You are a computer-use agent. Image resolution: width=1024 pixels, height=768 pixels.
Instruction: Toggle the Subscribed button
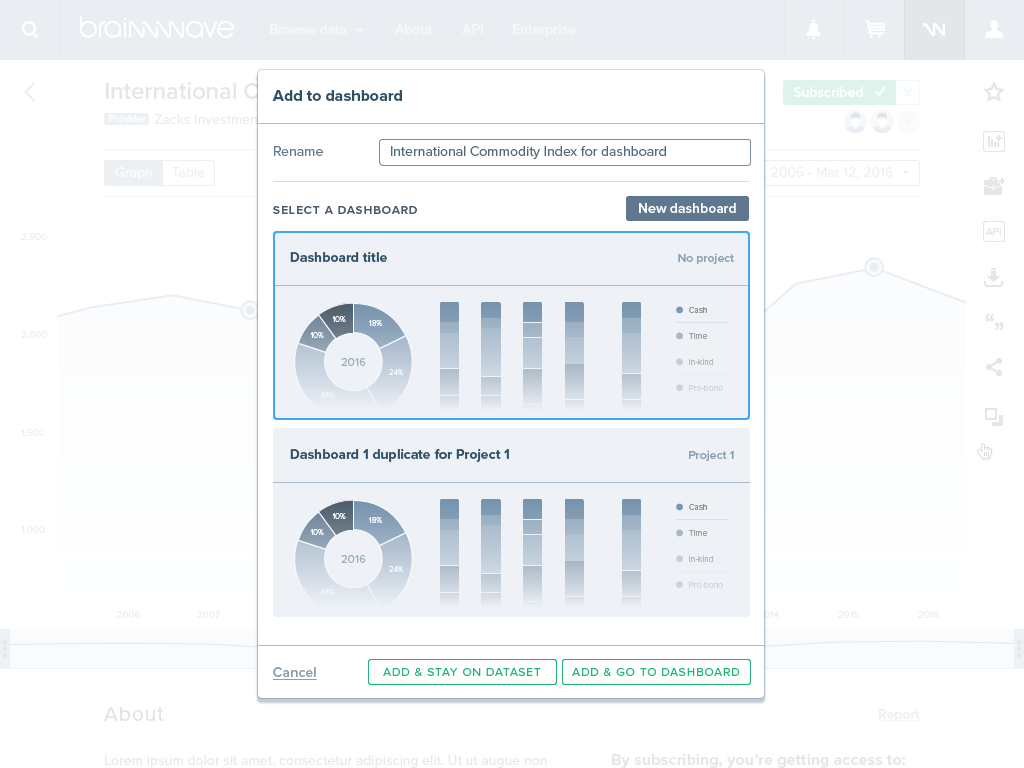839,93
